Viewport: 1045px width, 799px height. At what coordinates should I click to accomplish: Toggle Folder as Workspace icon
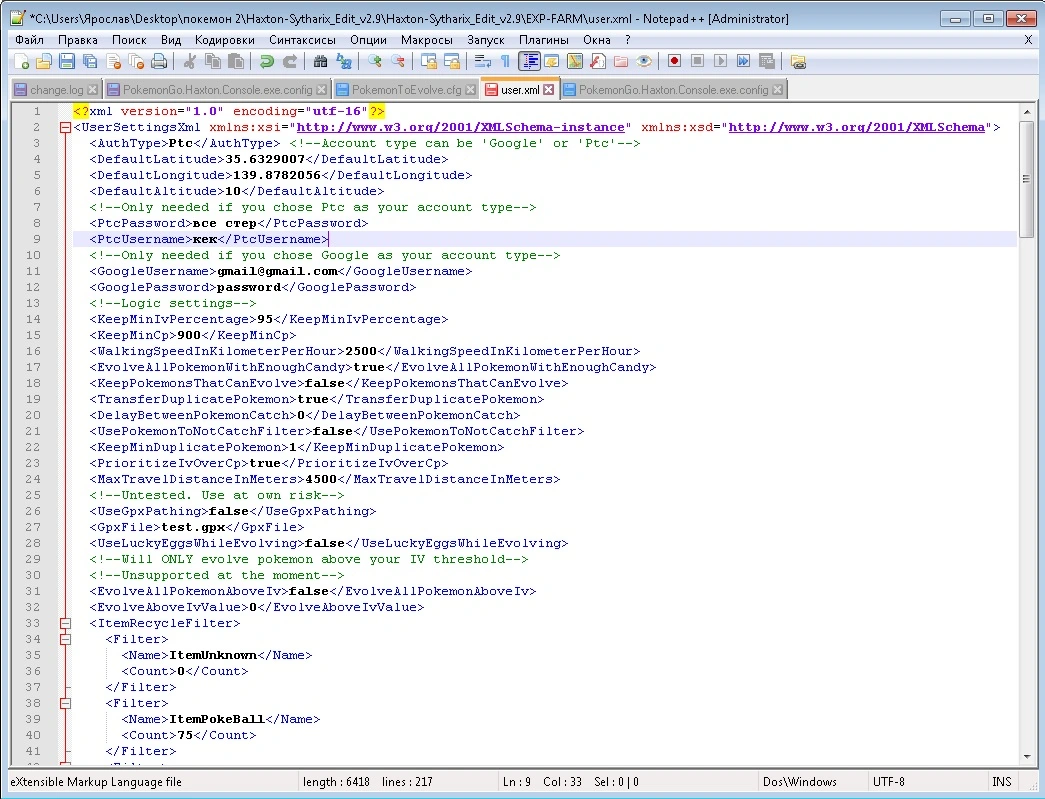pyautogui.click(x=621, y=62)
